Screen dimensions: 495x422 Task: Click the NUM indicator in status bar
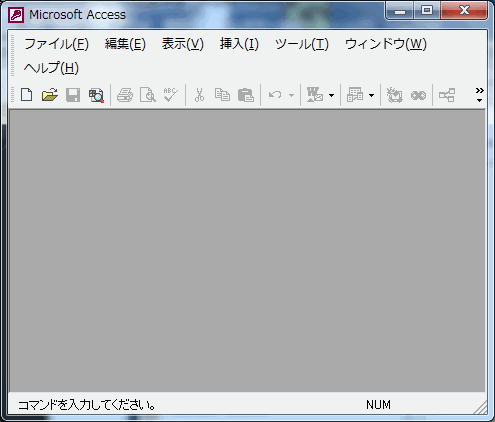coord(378,405)
